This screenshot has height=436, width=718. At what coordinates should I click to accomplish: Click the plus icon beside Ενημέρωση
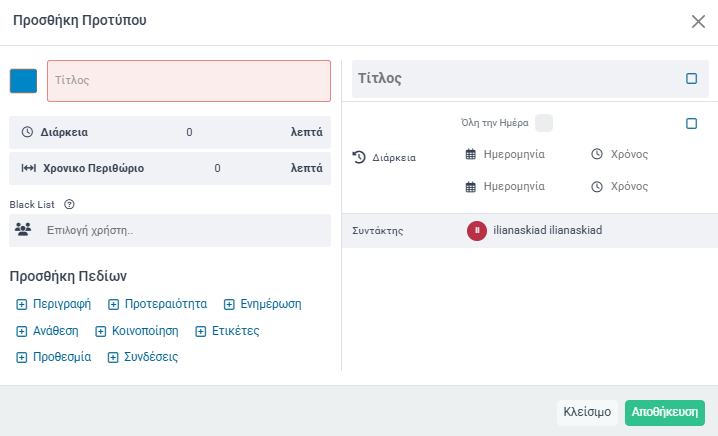229,304
